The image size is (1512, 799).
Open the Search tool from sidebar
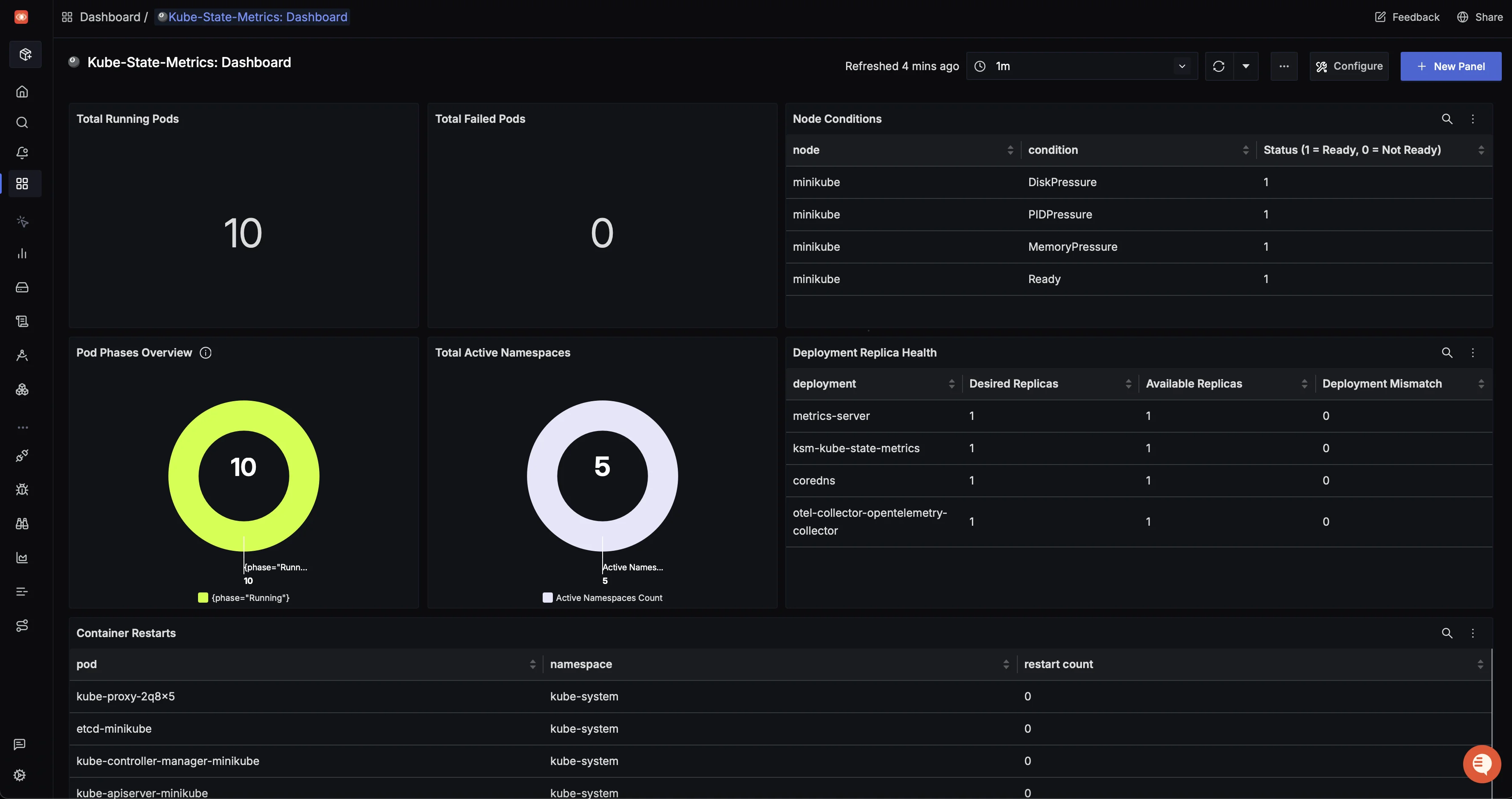point(22,122)
